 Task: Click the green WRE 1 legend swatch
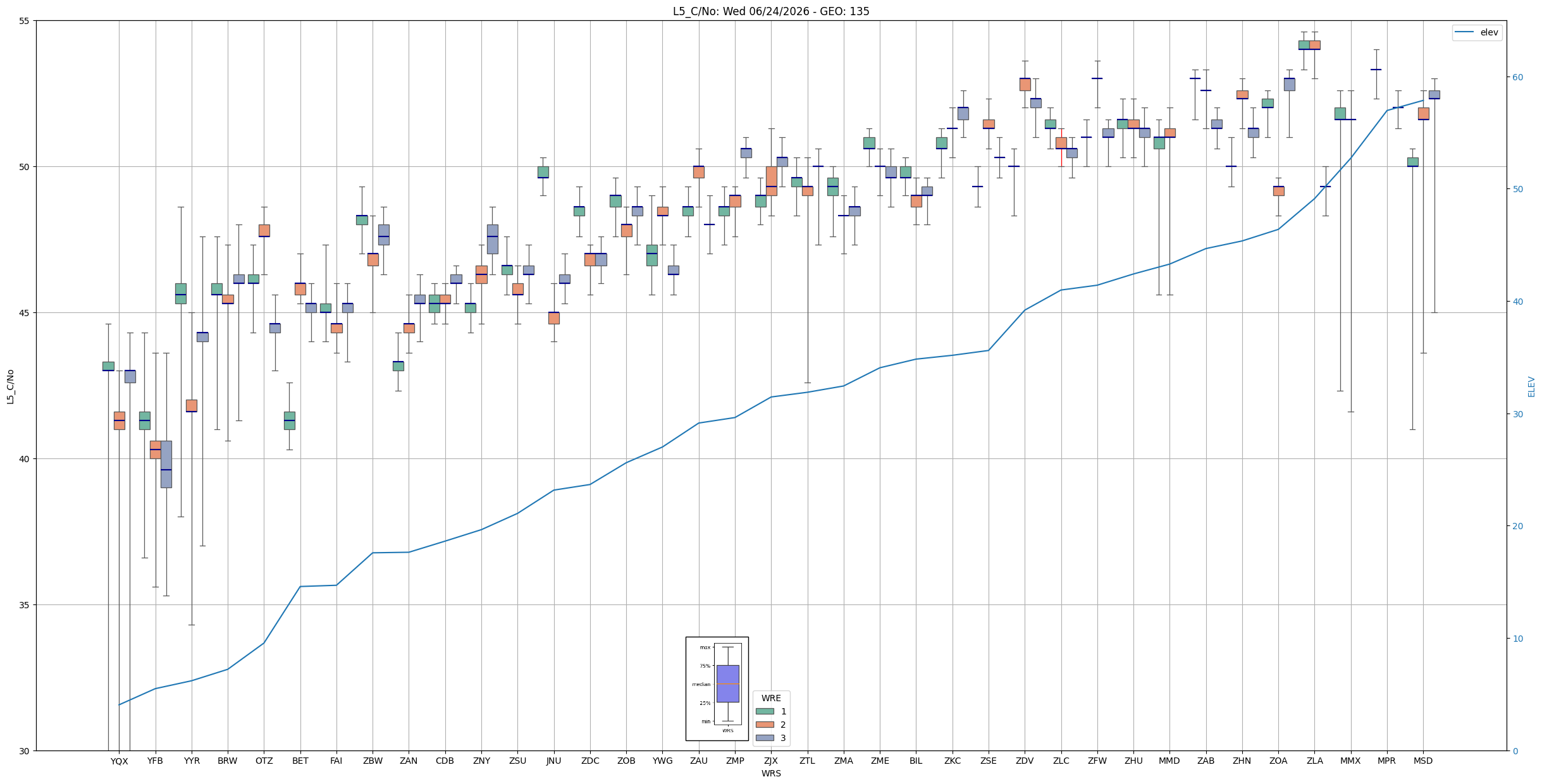coord(765,711)
